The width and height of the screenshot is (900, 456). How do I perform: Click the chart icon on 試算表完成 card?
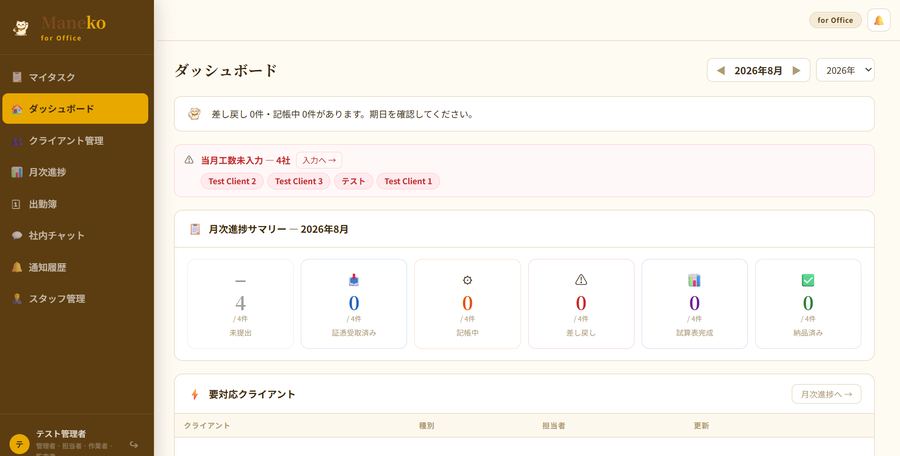[695, 280]
